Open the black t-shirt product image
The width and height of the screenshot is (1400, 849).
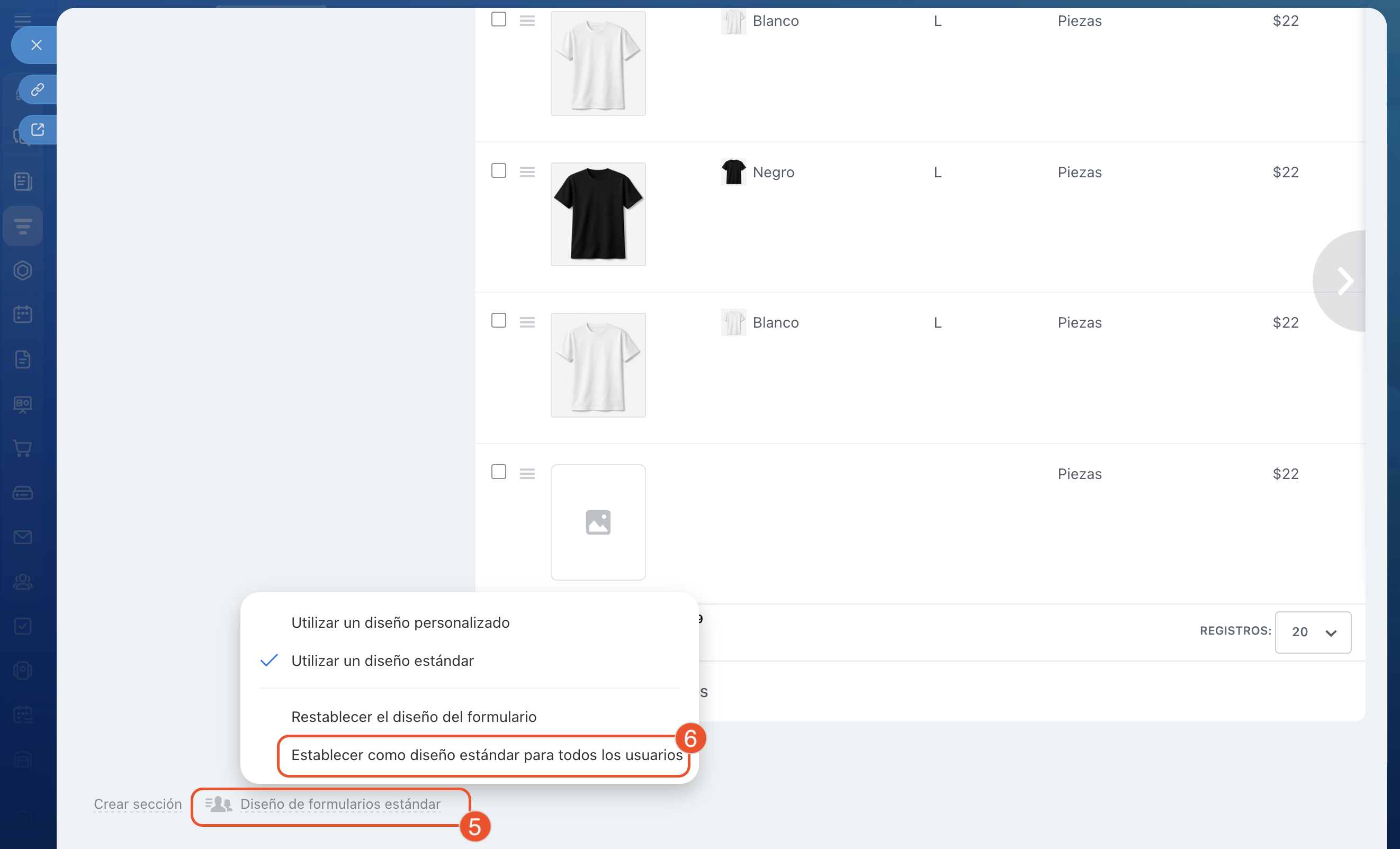pyautogui.click(x=598, y=214)
